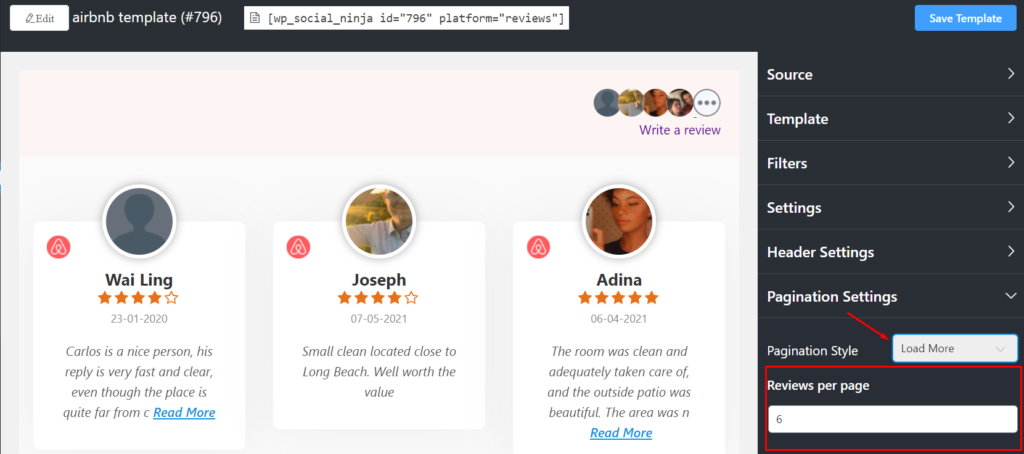Click the Airbnb logo on Wai Ling's card
This screenshot has width=1024, height=454.
pos(59,248)
